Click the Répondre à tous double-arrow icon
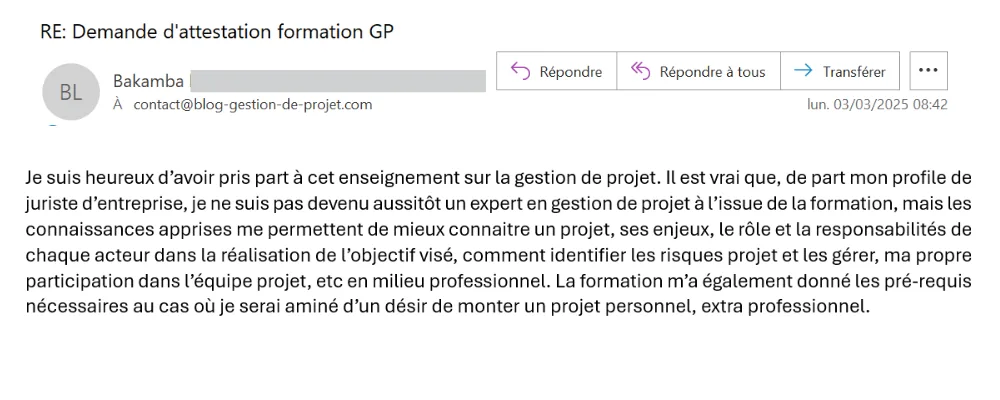This screenshot has width=1000, height=400. [x=640, y=71]
